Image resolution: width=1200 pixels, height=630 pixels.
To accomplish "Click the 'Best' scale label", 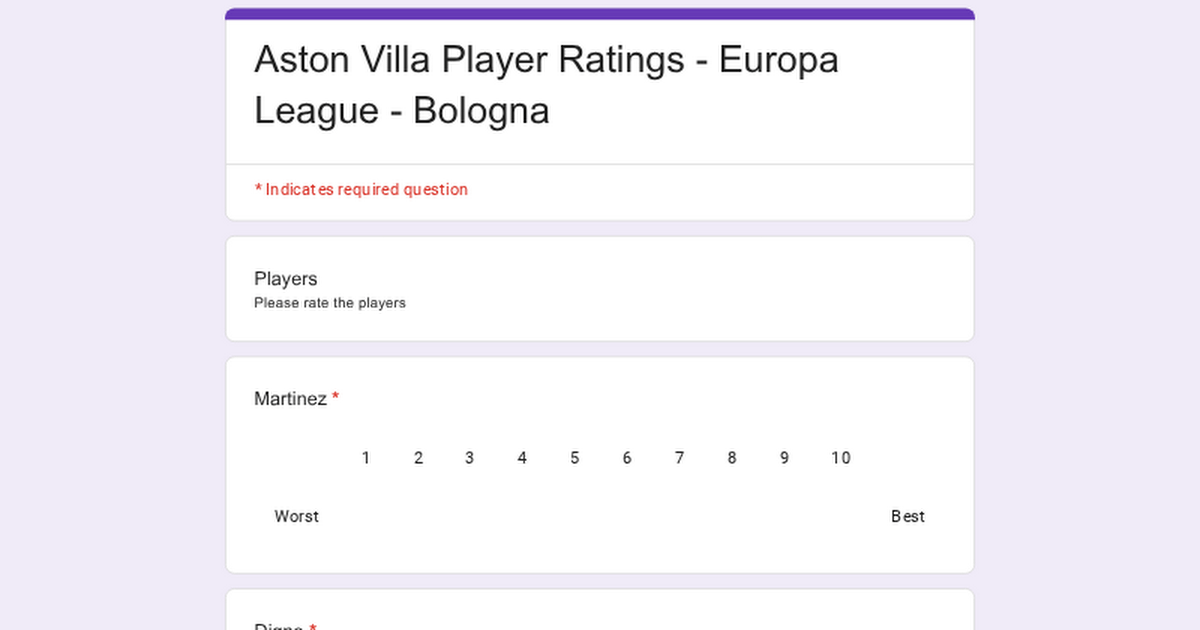I will [x=908, y=516].
